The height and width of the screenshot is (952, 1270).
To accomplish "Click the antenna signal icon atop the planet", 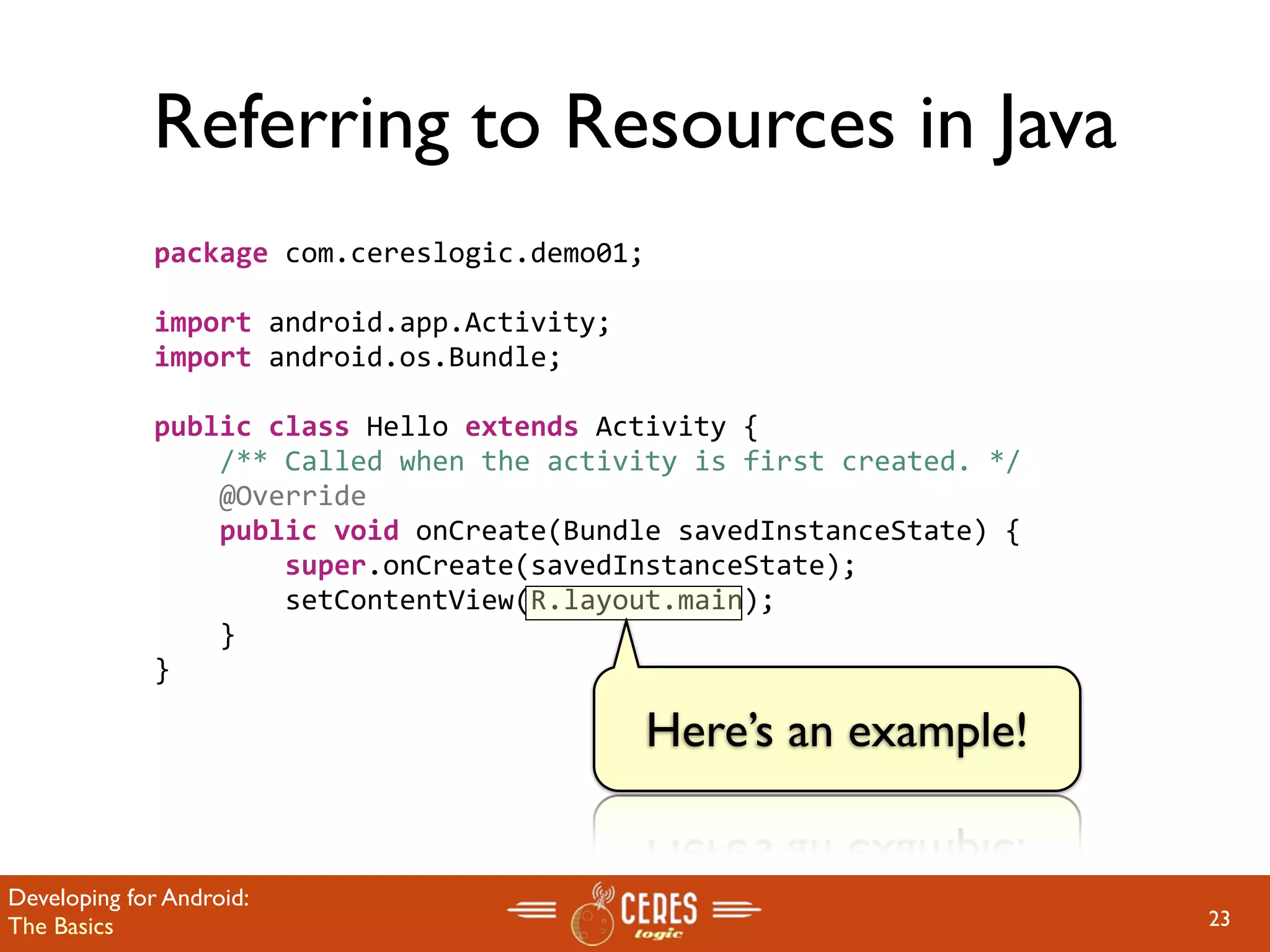I will 602,894.
